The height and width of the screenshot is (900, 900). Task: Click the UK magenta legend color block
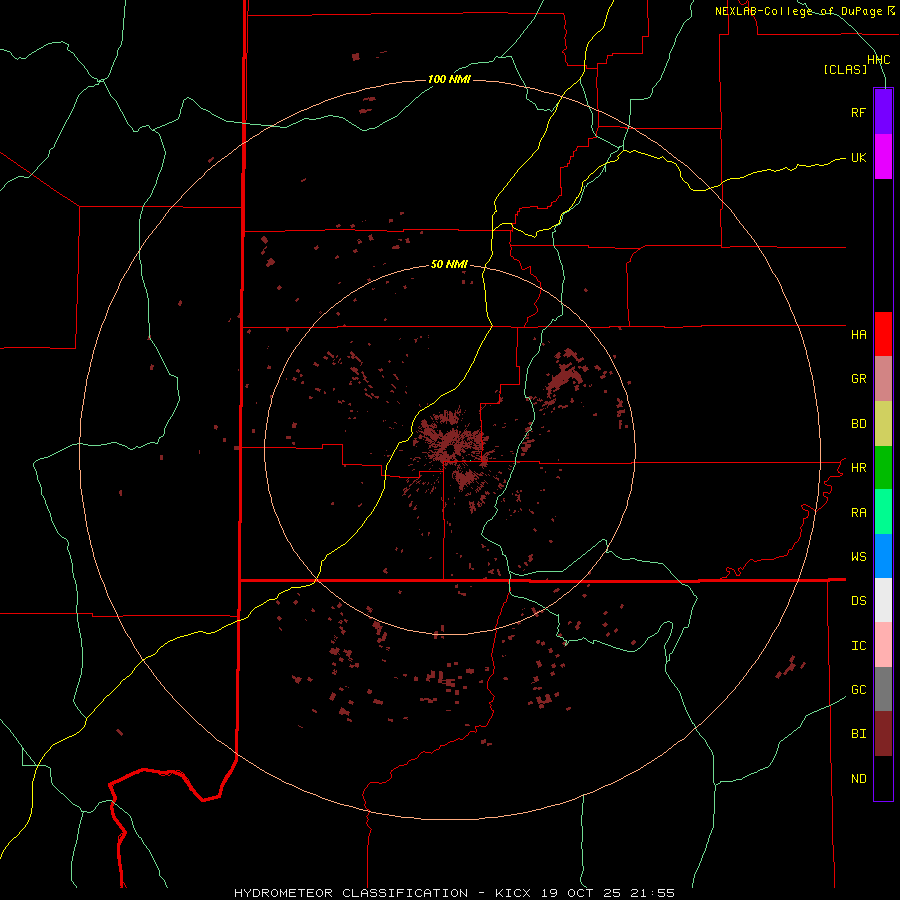[x=883, y=157]
